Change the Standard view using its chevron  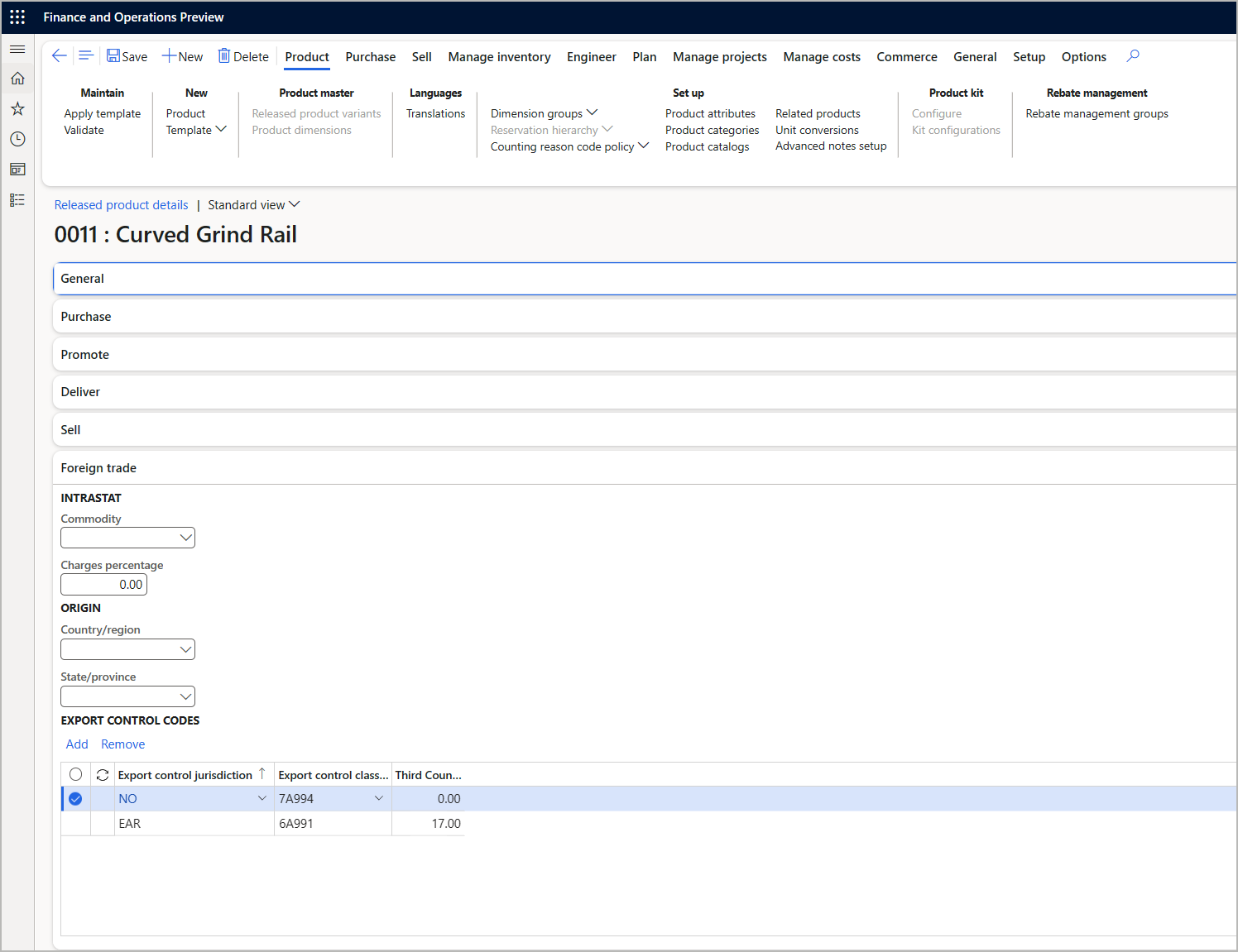295,204
